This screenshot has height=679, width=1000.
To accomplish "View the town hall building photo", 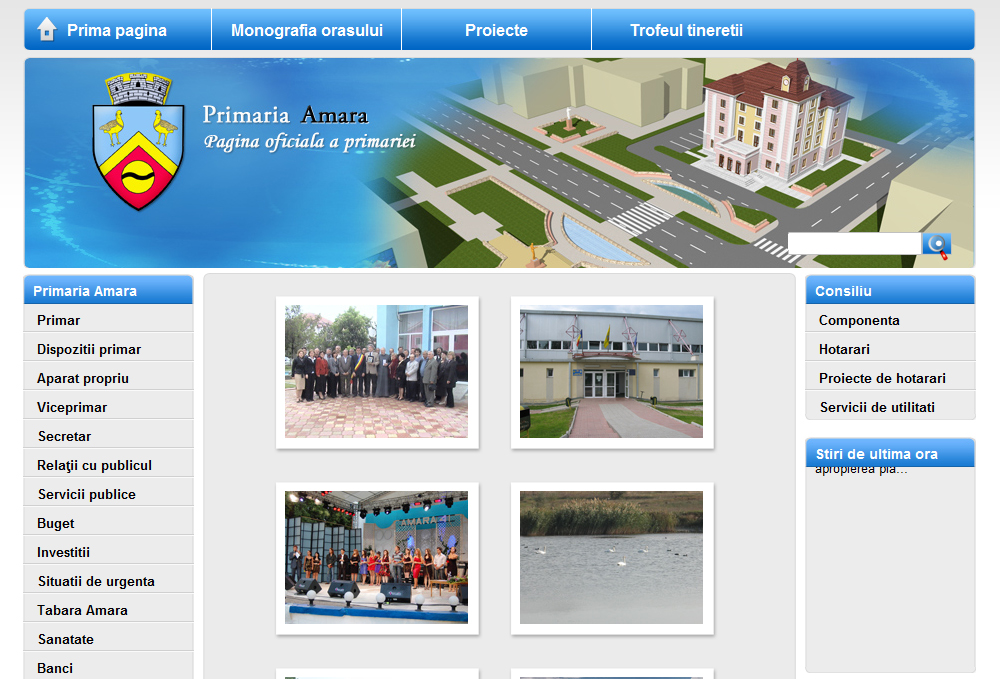I will point(611,371).
